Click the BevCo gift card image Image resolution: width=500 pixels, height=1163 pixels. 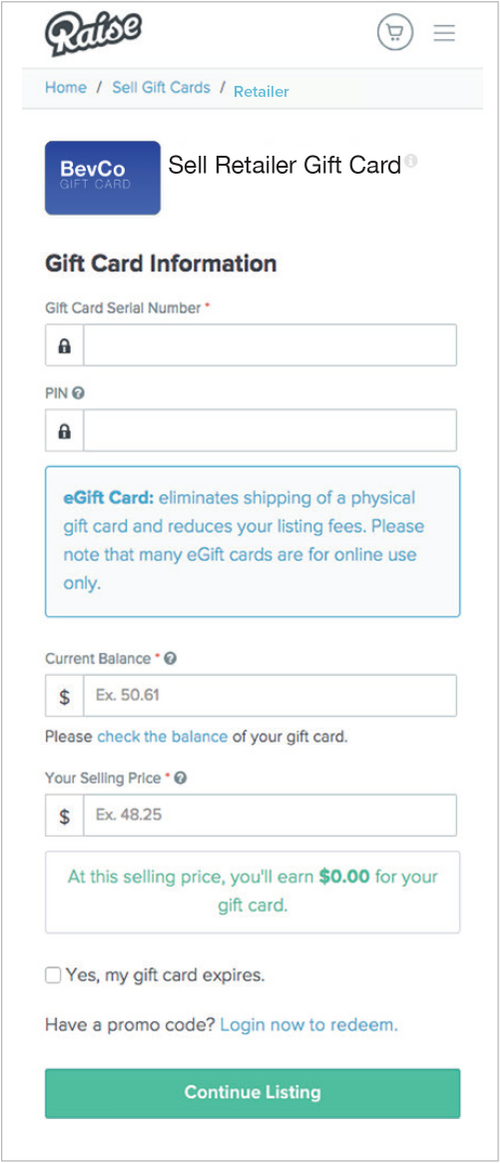[x=102, y=178]
